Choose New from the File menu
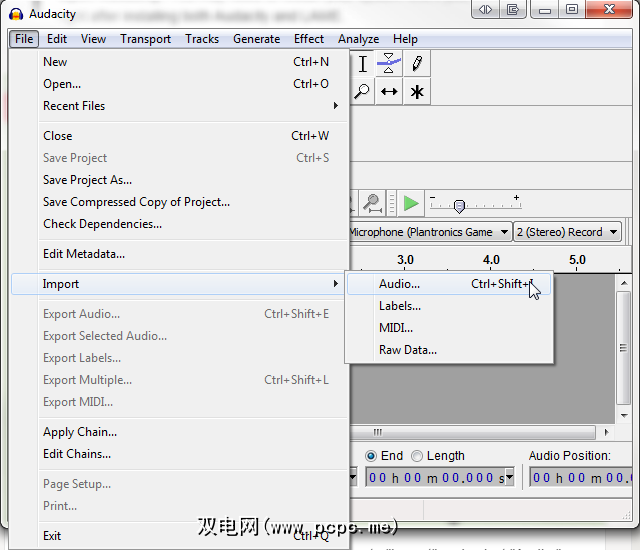640x550 pixels. [180, 62]
